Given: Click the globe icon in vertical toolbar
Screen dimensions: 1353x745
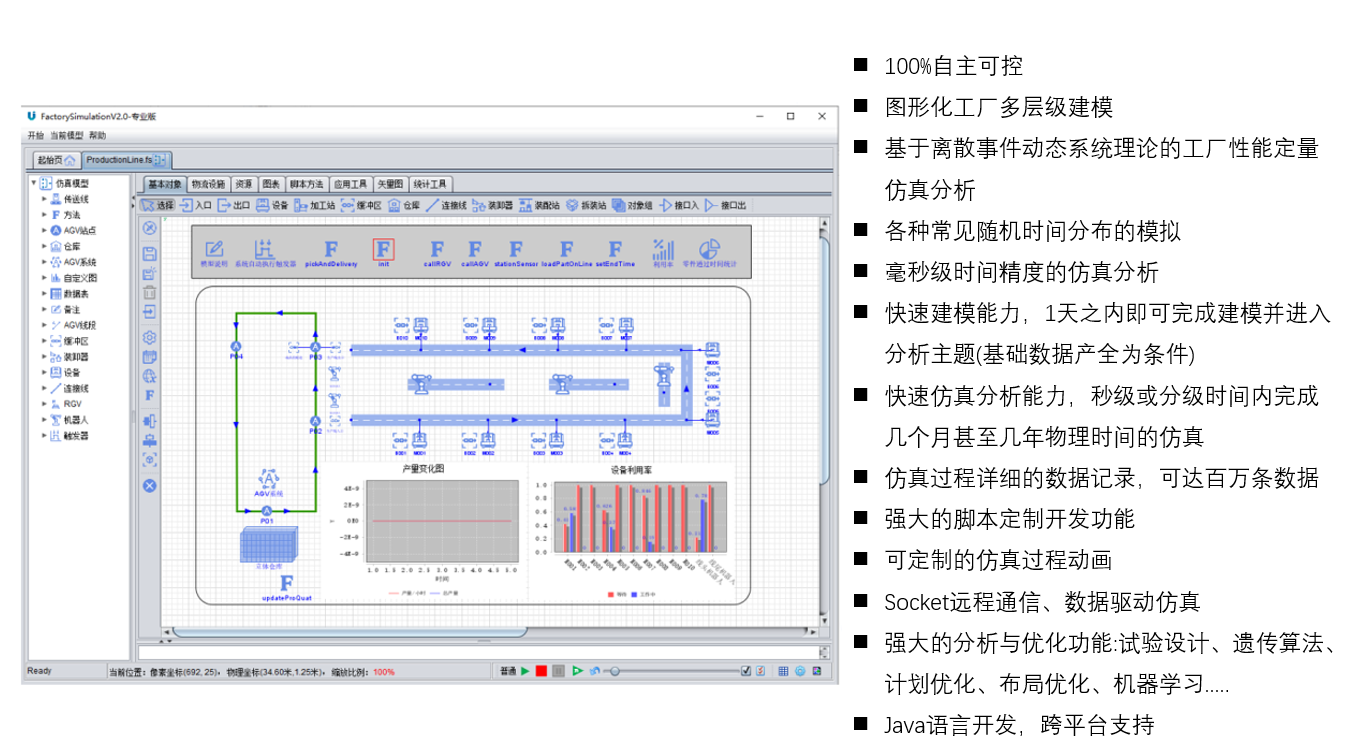Looking at the screenshot, I should tap(149, 377).
